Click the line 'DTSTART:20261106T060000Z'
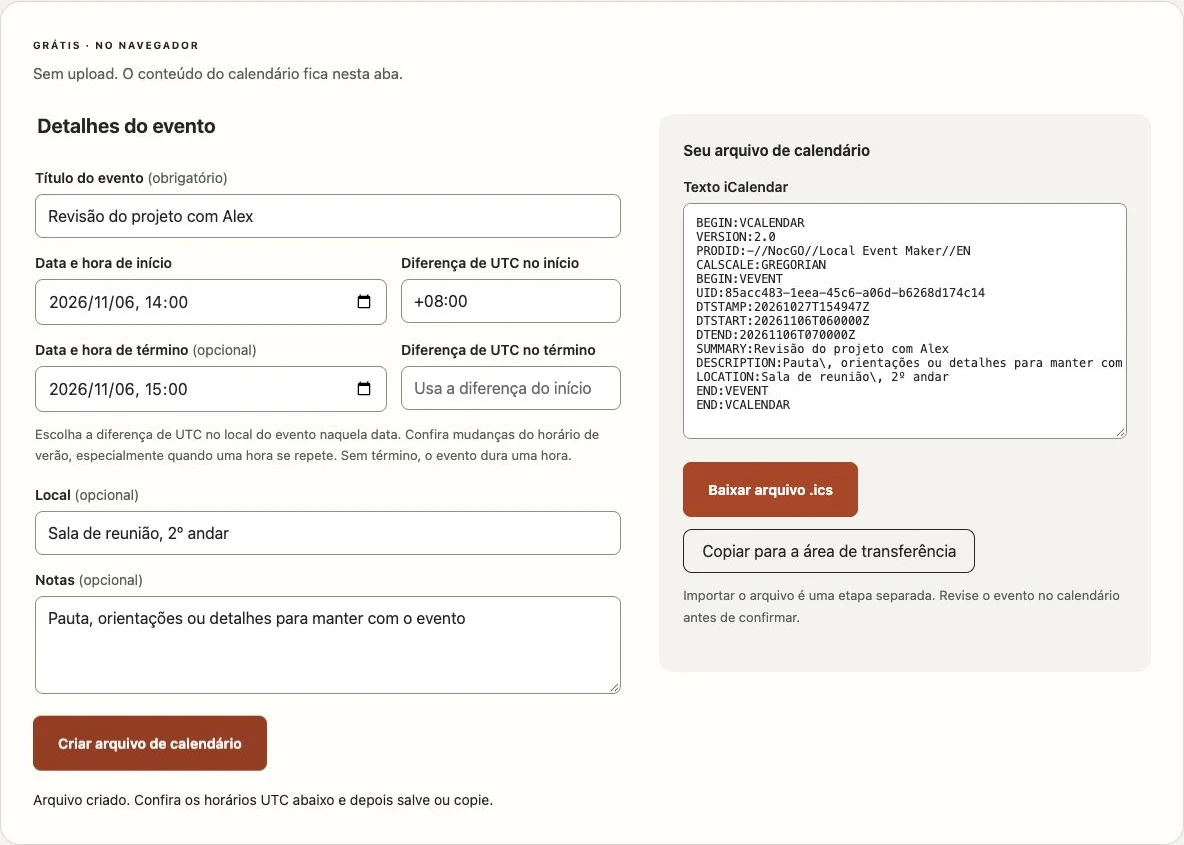 (782, 321)
